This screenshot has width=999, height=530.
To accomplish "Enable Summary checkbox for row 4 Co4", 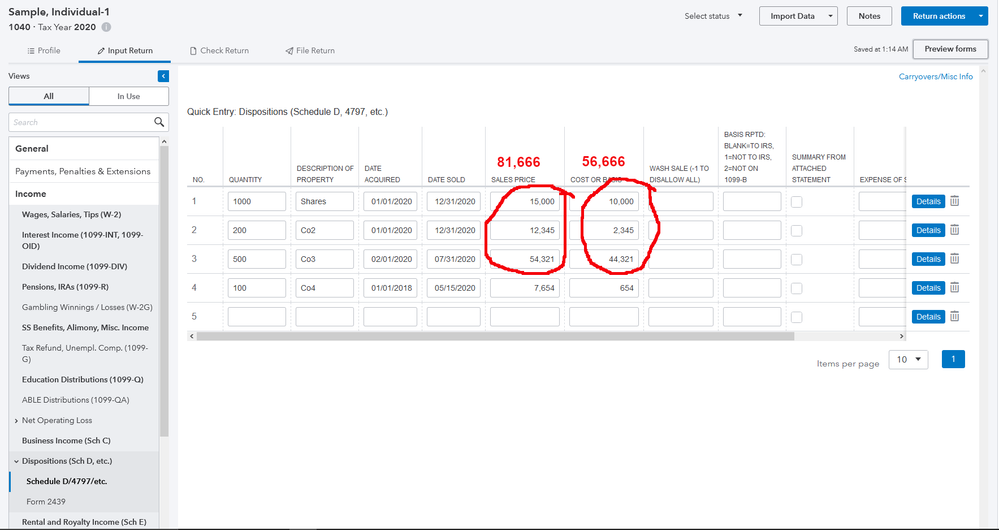I will (x=797, y=288).
